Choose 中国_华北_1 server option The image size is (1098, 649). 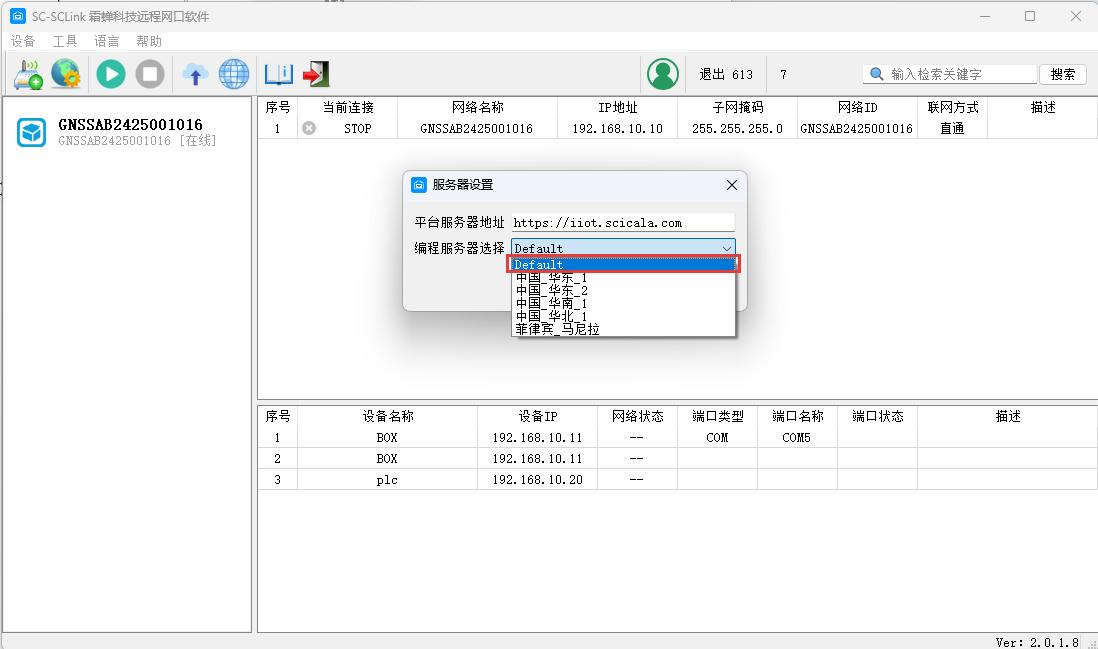coord(623,316)
